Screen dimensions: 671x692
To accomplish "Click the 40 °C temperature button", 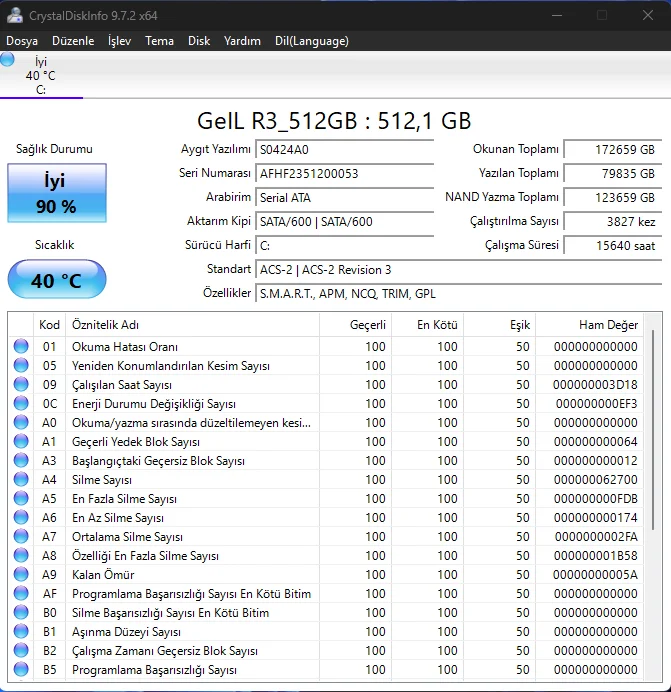I will [56, 280].
